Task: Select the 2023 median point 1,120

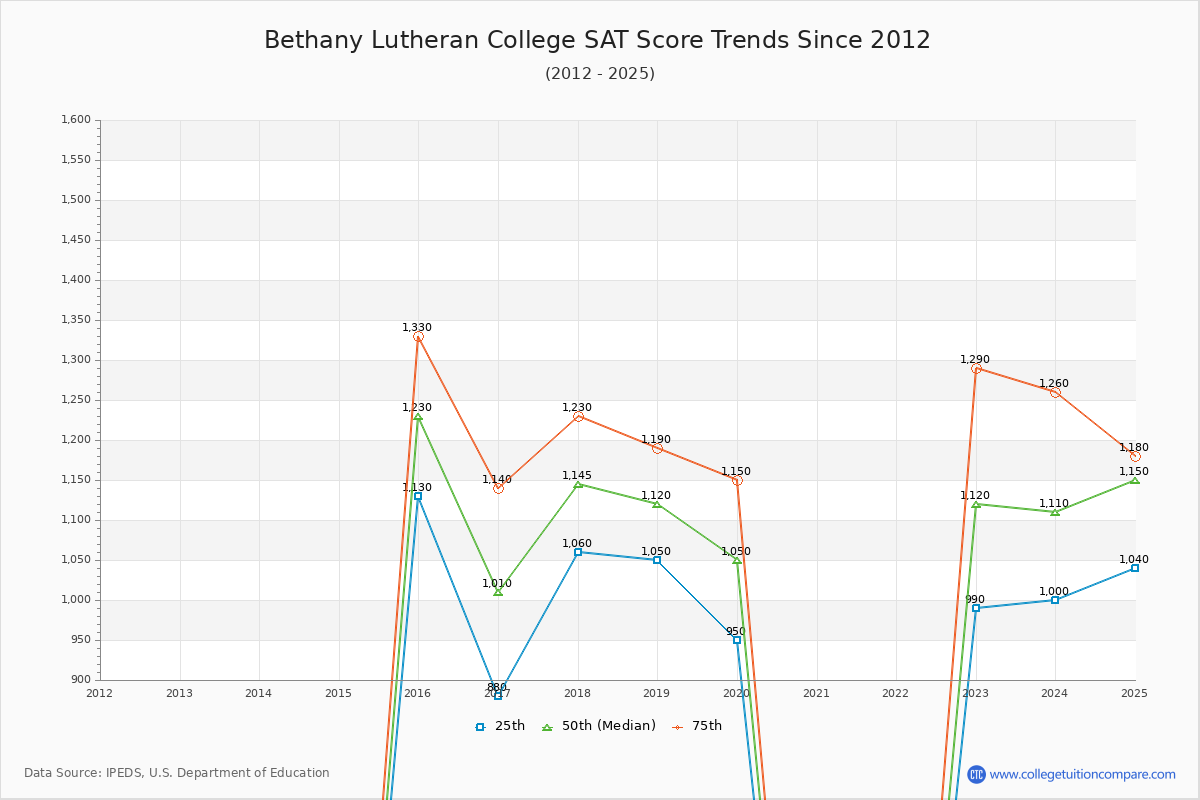Action: click(976, 504)
